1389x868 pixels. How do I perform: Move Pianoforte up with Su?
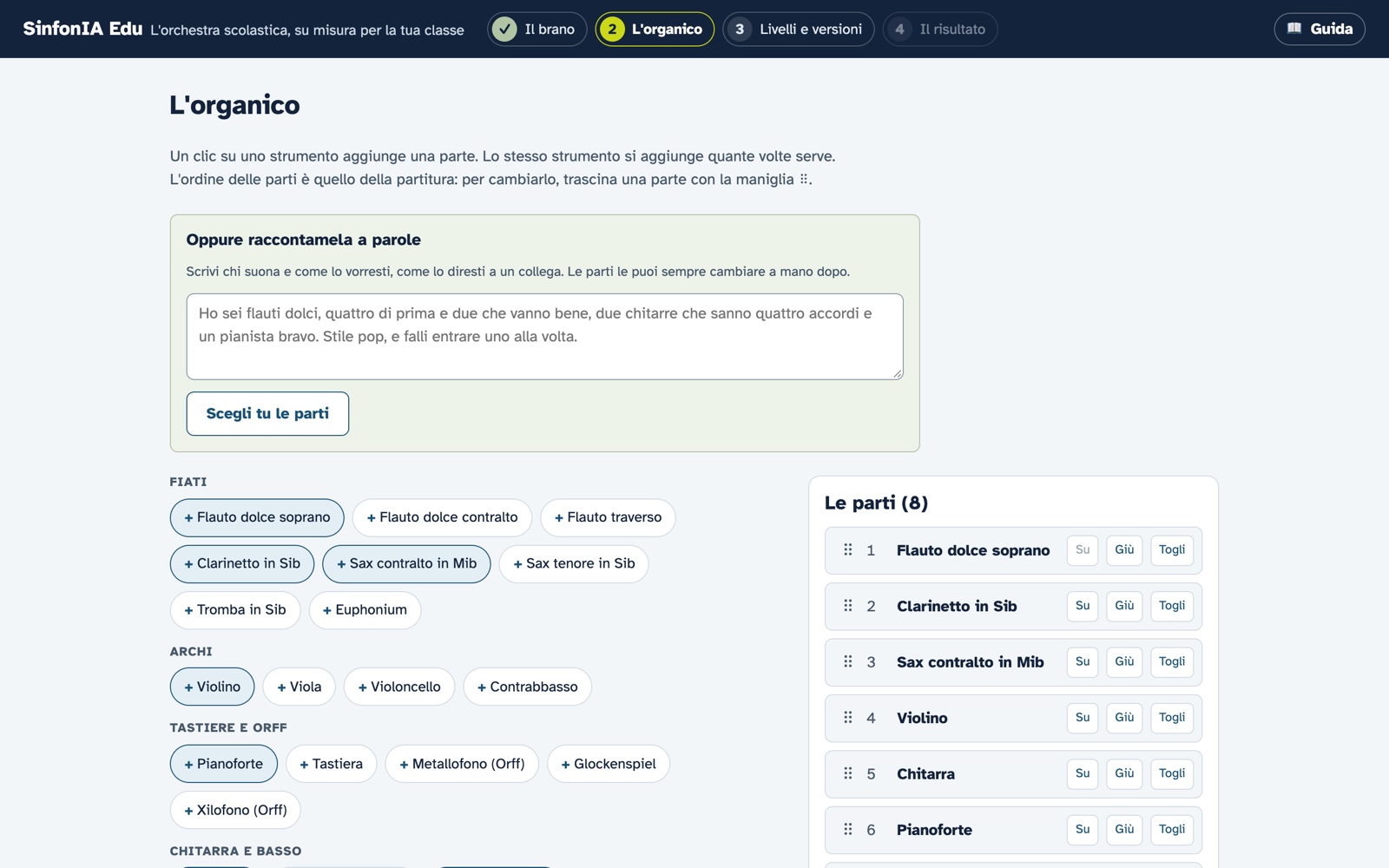[x=1083, y=830]
